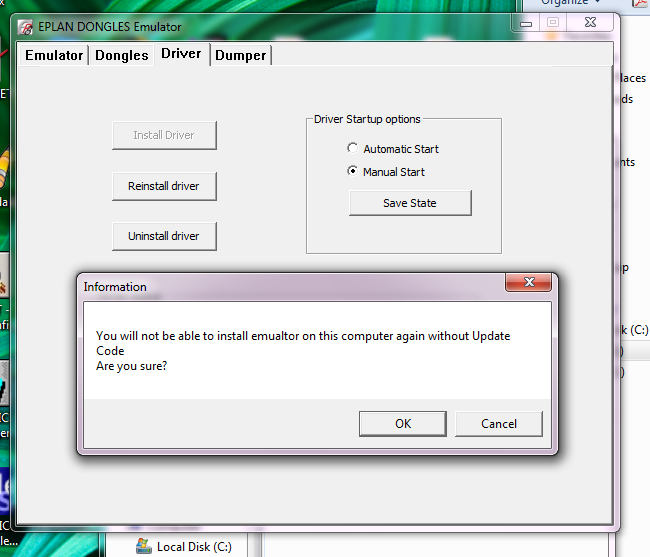Open the Organize menu in Explorer
This screenshot has width=650, height=557.
tap(570, 2)
